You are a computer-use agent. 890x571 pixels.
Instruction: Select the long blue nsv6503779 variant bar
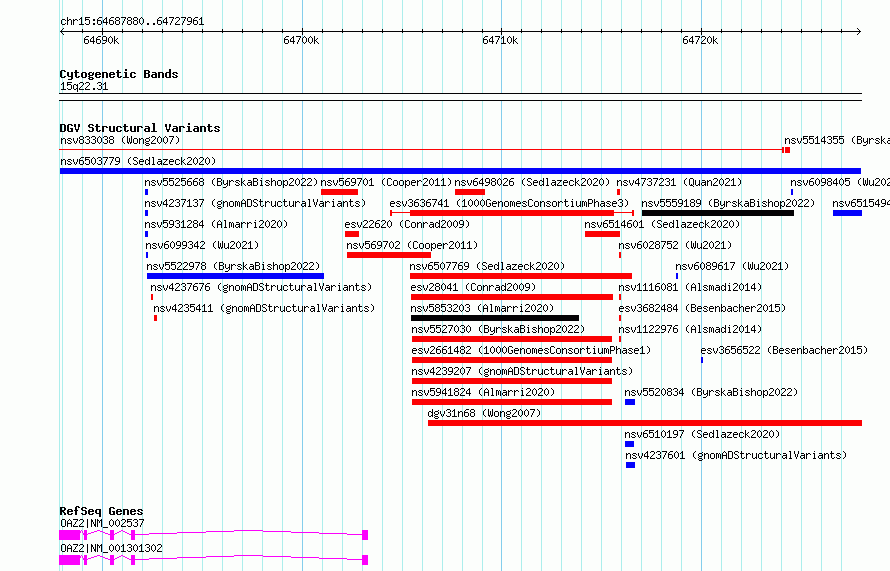click(x=460, y=171)
